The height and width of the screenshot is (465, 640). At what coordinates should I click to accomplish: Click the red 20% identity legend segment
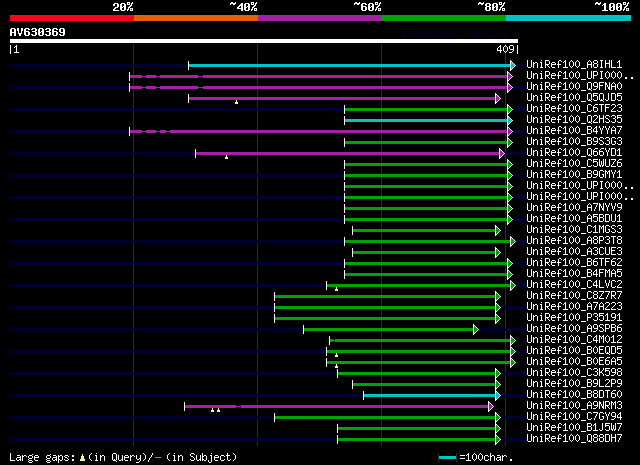[72, 18]
